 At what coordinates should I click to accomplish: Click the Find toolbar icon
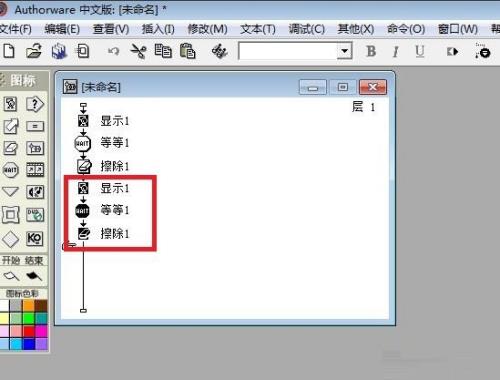[219, 51]
